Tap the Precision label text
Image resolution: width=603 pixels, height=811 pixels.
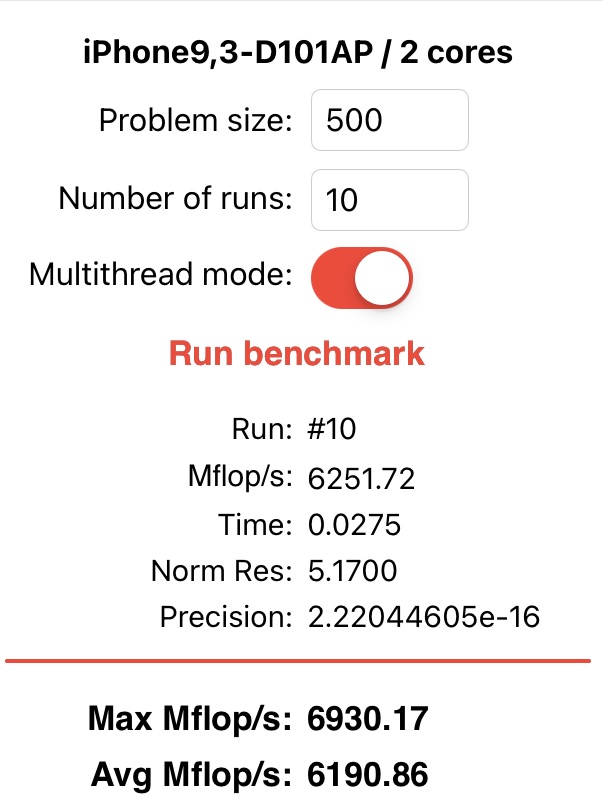pos(226,617)
